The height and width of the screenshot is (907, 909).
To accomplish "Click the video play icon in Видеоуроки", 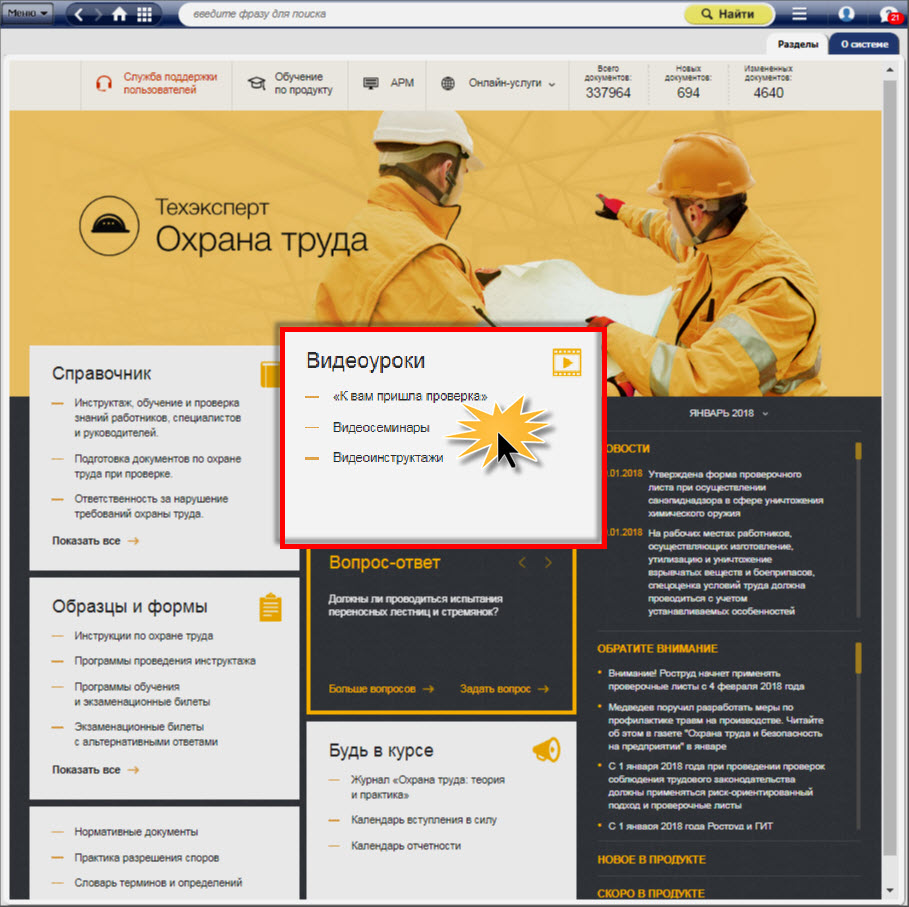I will point(567,362).
